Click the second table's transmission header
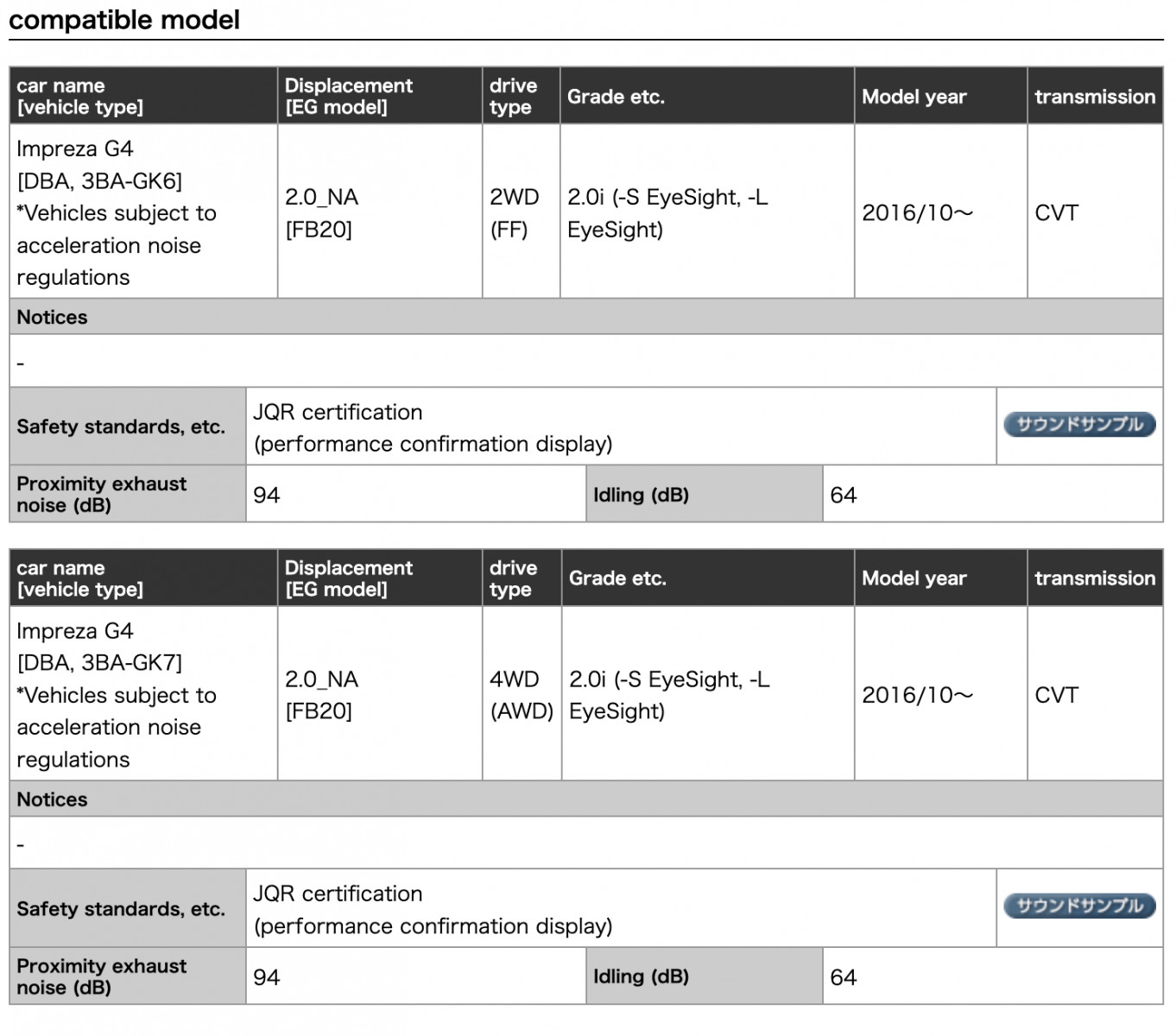The width and height of the screenshot is (1176, 1036). tap(1095, 578)
